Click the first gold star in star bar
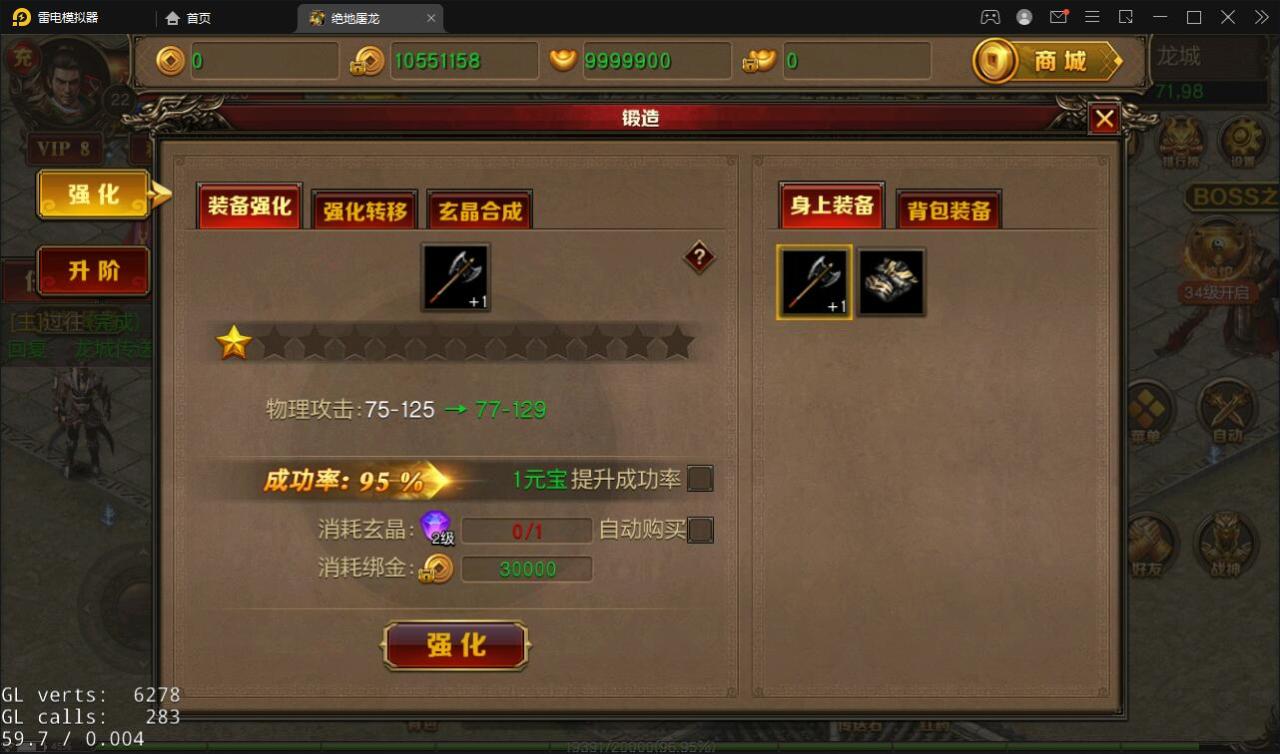1280x754 pixels. (234, 343)
